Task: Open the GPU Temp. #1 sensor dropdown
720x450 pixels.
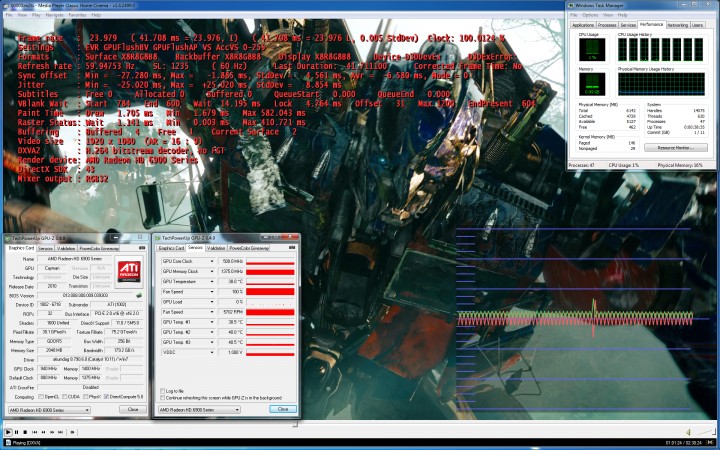Action: [212, 322]
